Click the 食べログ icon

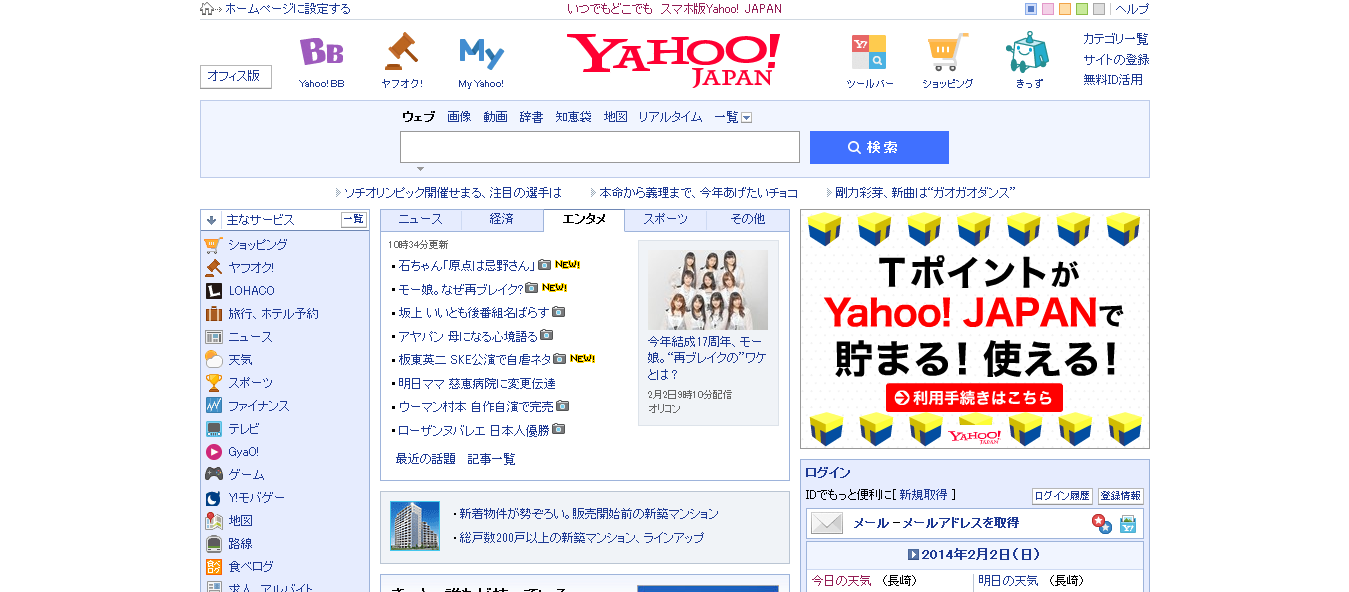click(213, 567)
